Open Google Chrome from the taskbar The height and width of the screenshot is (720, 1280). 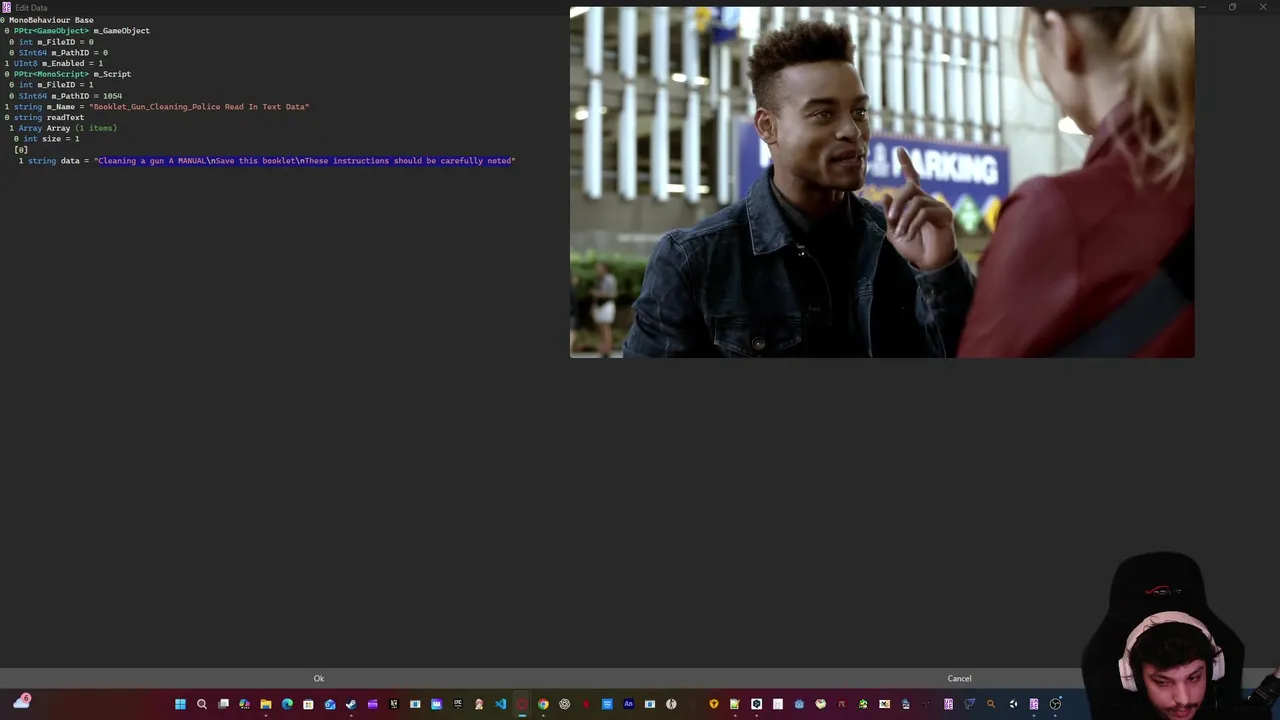pyautogui.click(x=543, y=704)
